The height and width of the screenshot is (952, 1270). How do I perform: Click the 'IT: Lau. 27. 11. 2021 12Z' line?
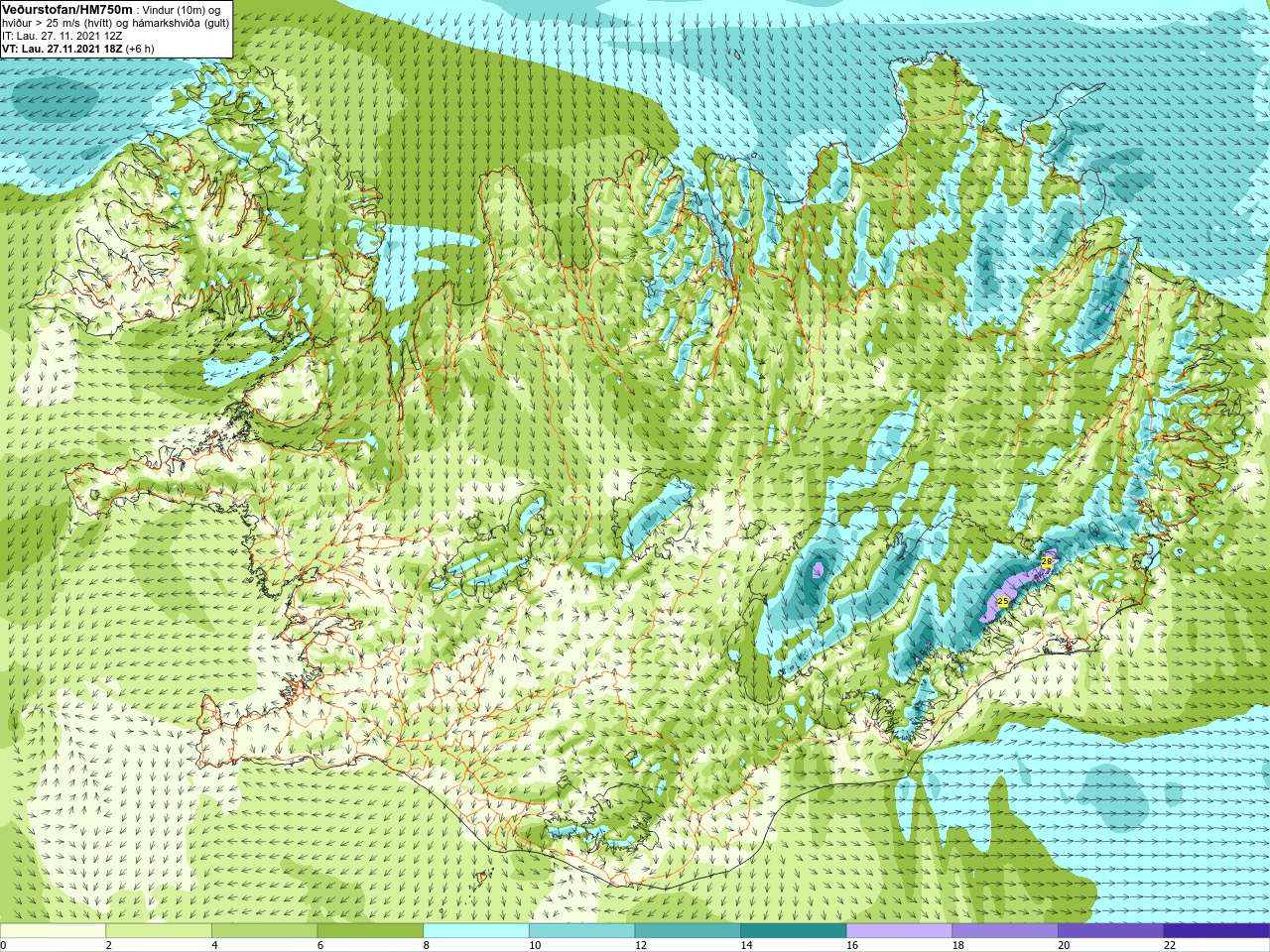63,36
